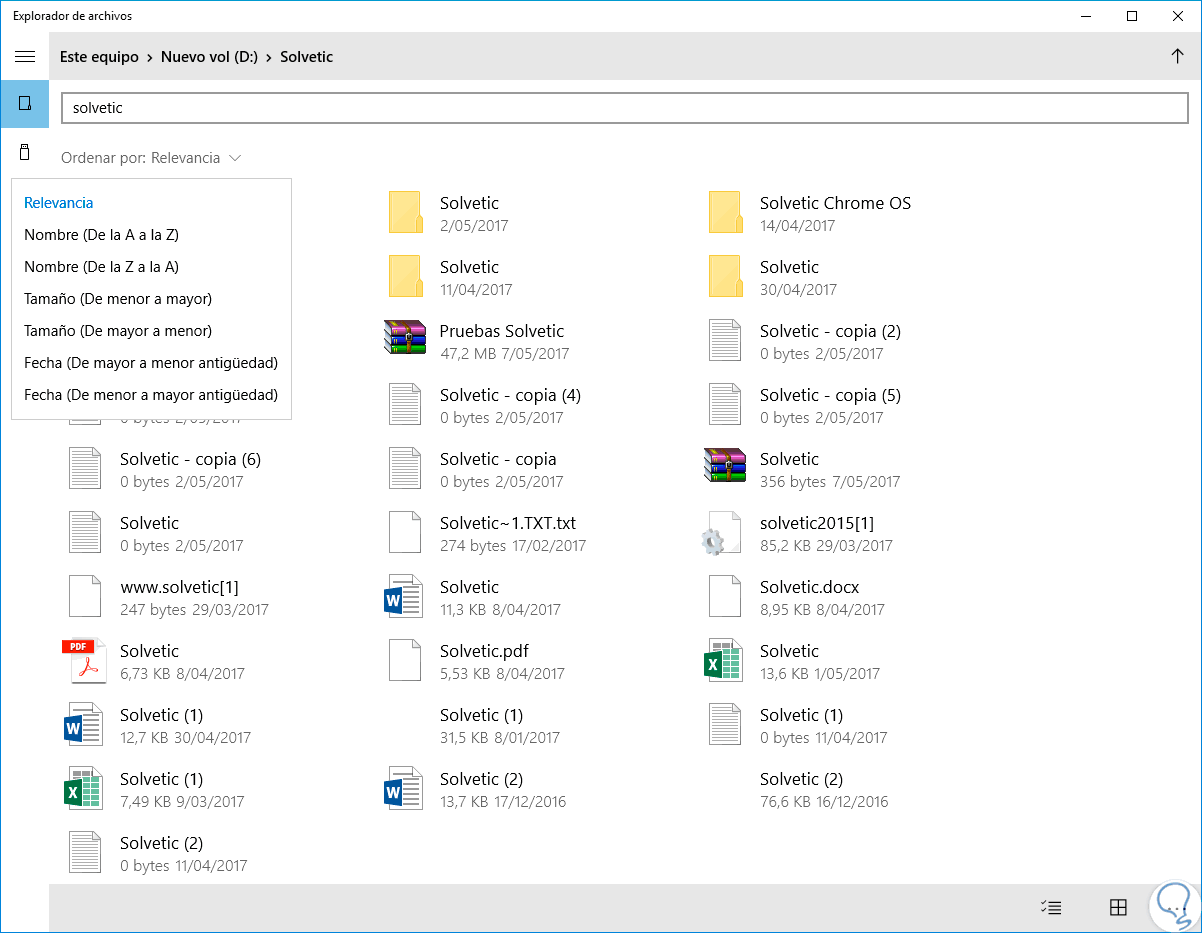
Task: Open Solvetic - copia (5) text file icon
Action: pos(724,405)
